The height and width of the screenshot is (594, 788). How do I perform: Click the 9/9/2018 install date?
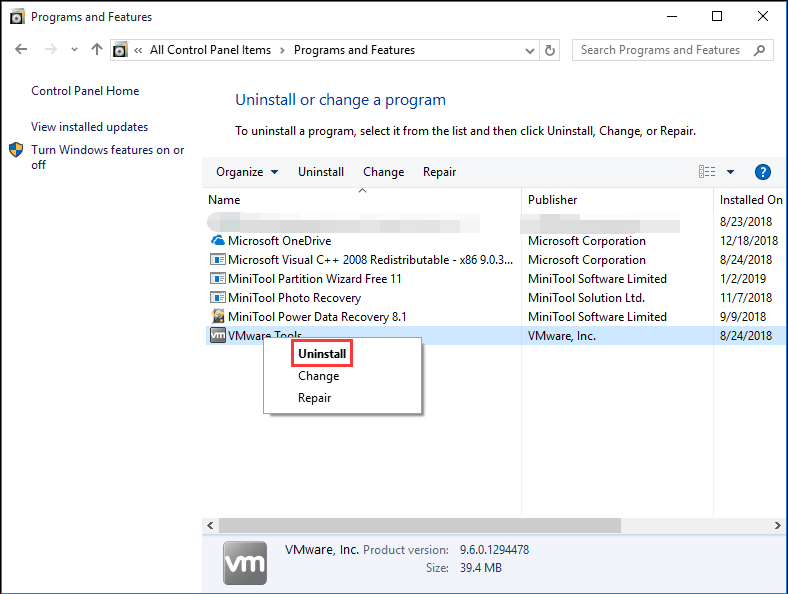[x=743, y=317]
